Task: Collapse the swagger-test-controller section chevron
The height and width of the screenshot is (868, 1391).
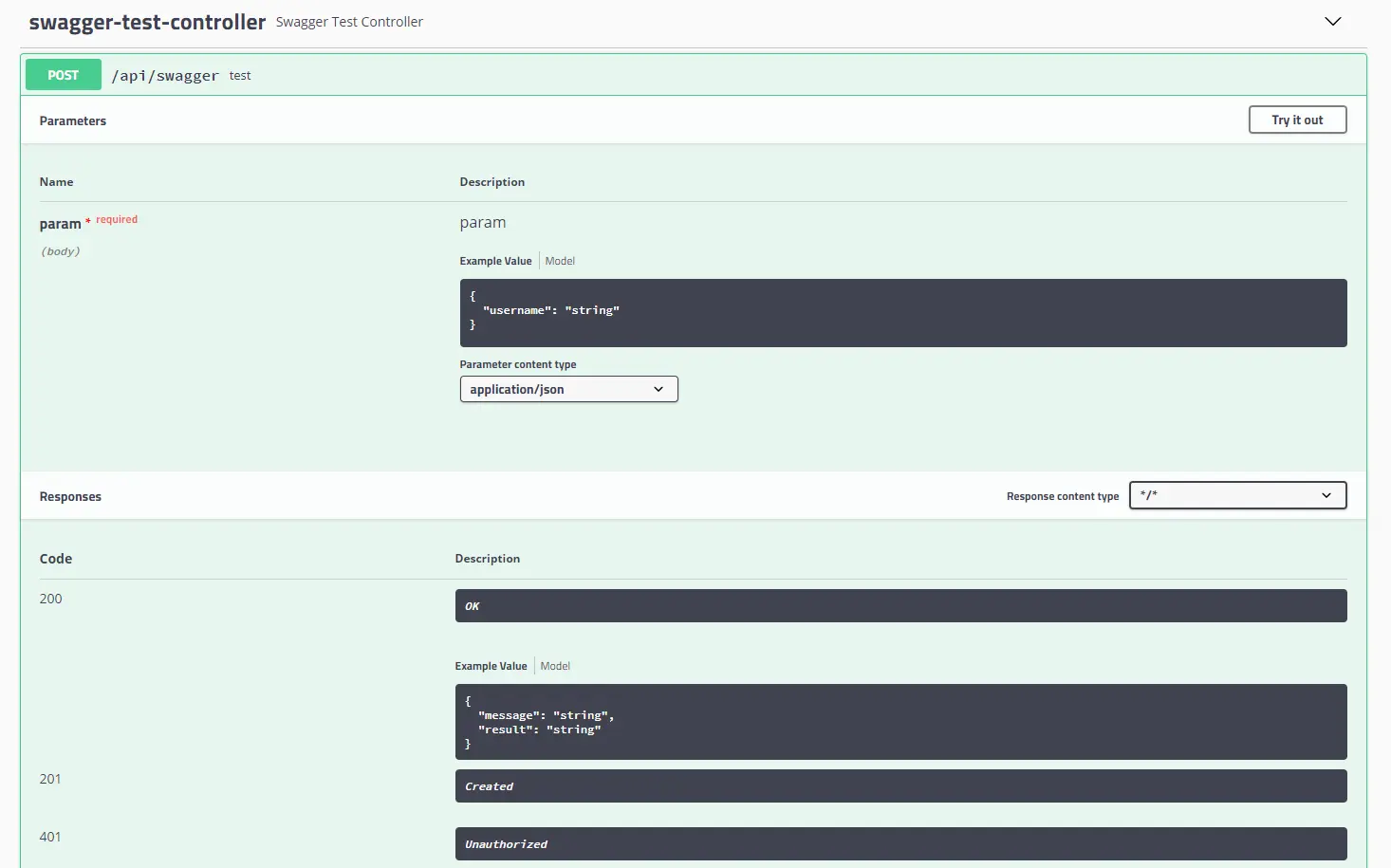Action: (1332, 21)
